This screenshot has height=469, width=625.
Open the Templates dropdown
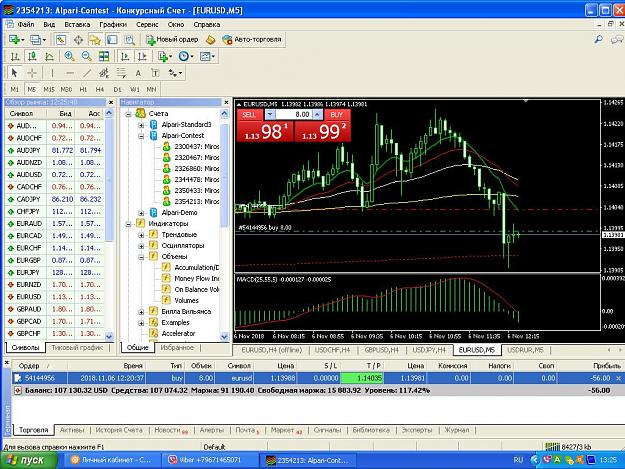[207, 56]
